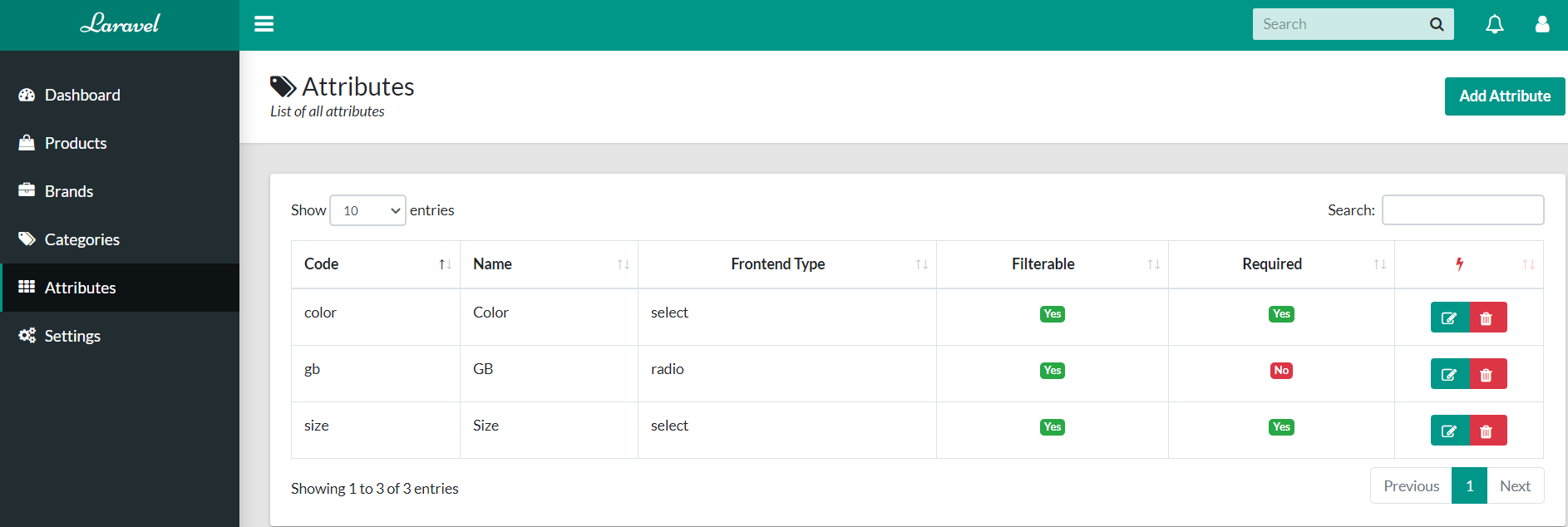The width and height of the screenshot is (1568, 527).
Task: Go to Previous page
Action: coord(1411,486)
